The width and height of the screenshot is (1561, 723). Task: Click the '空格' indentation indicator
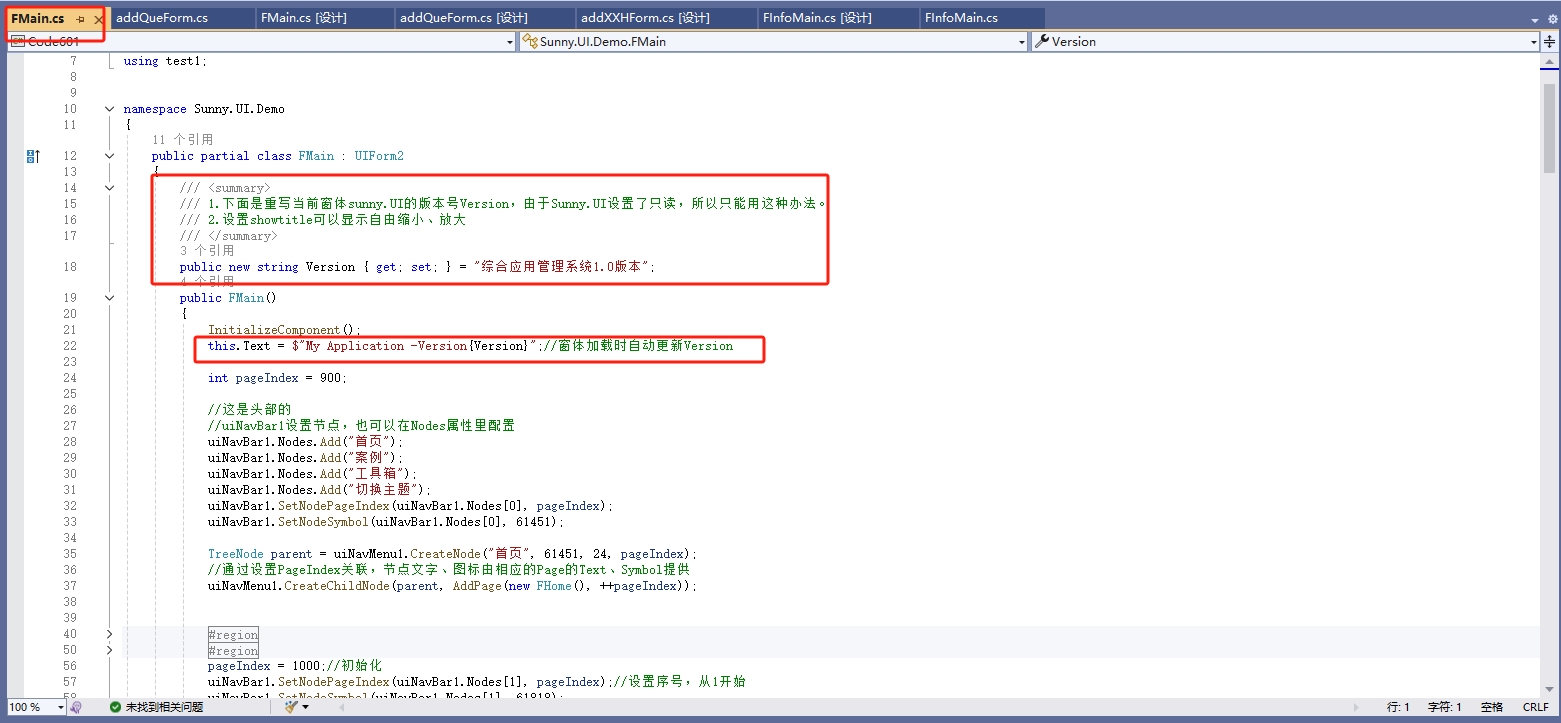(x=1492, y=707)
